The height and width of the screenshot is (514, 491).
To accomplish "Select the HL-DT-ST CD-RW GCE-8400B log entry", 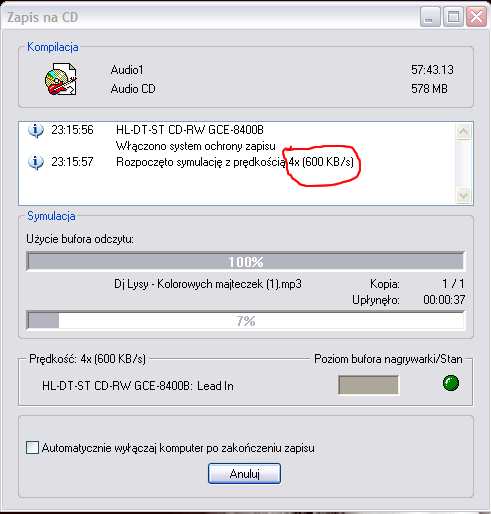I will click(x=190, y=130).
